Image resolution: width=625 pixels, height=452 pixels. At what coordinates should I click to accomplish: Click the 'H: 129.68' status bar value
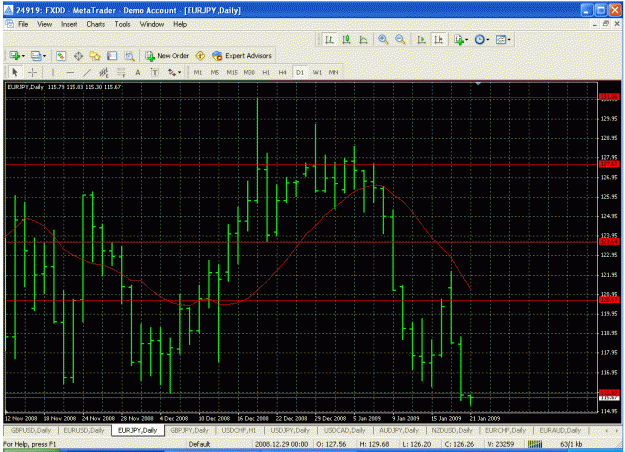(374, 444)
